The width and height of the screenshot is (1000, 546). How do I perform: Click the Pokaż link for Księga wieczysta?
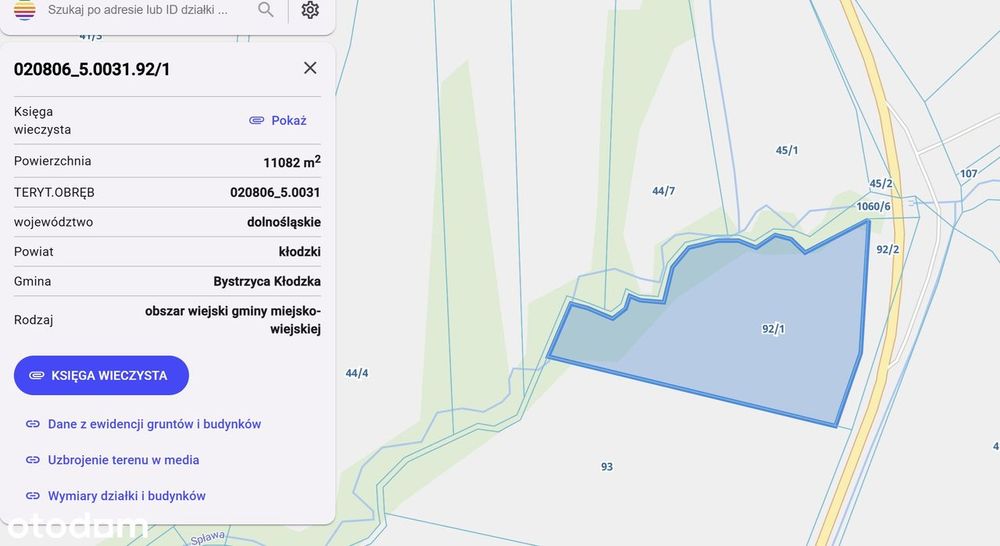click(x=278, y=121)
